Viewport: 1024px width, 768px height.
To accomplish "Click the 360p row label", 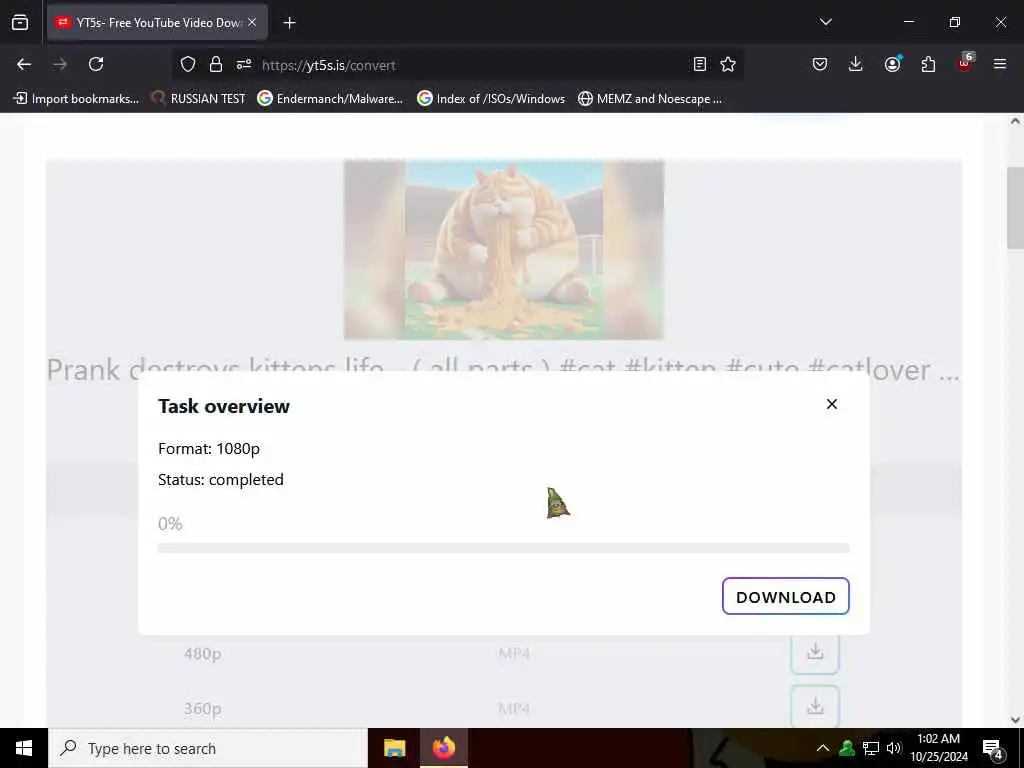I will pos(202,709).
